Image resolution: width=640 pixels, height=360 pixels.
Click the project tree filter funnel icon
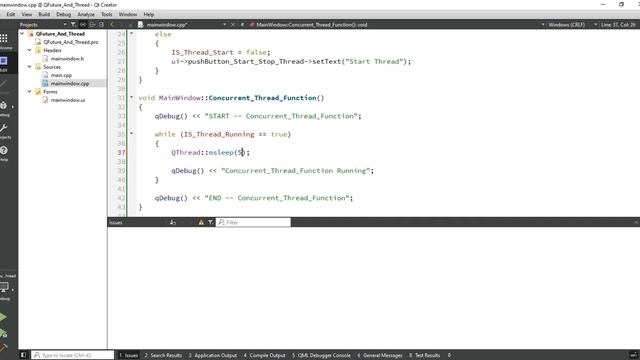(x=73, y=25)
